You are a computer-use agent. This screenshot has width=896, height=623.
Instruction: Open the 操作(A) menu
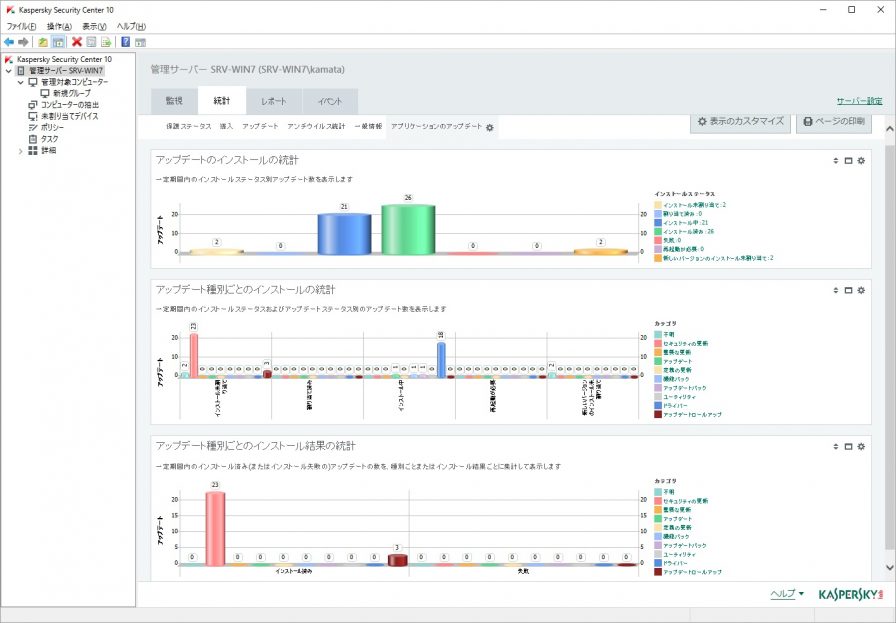point(59,26)
